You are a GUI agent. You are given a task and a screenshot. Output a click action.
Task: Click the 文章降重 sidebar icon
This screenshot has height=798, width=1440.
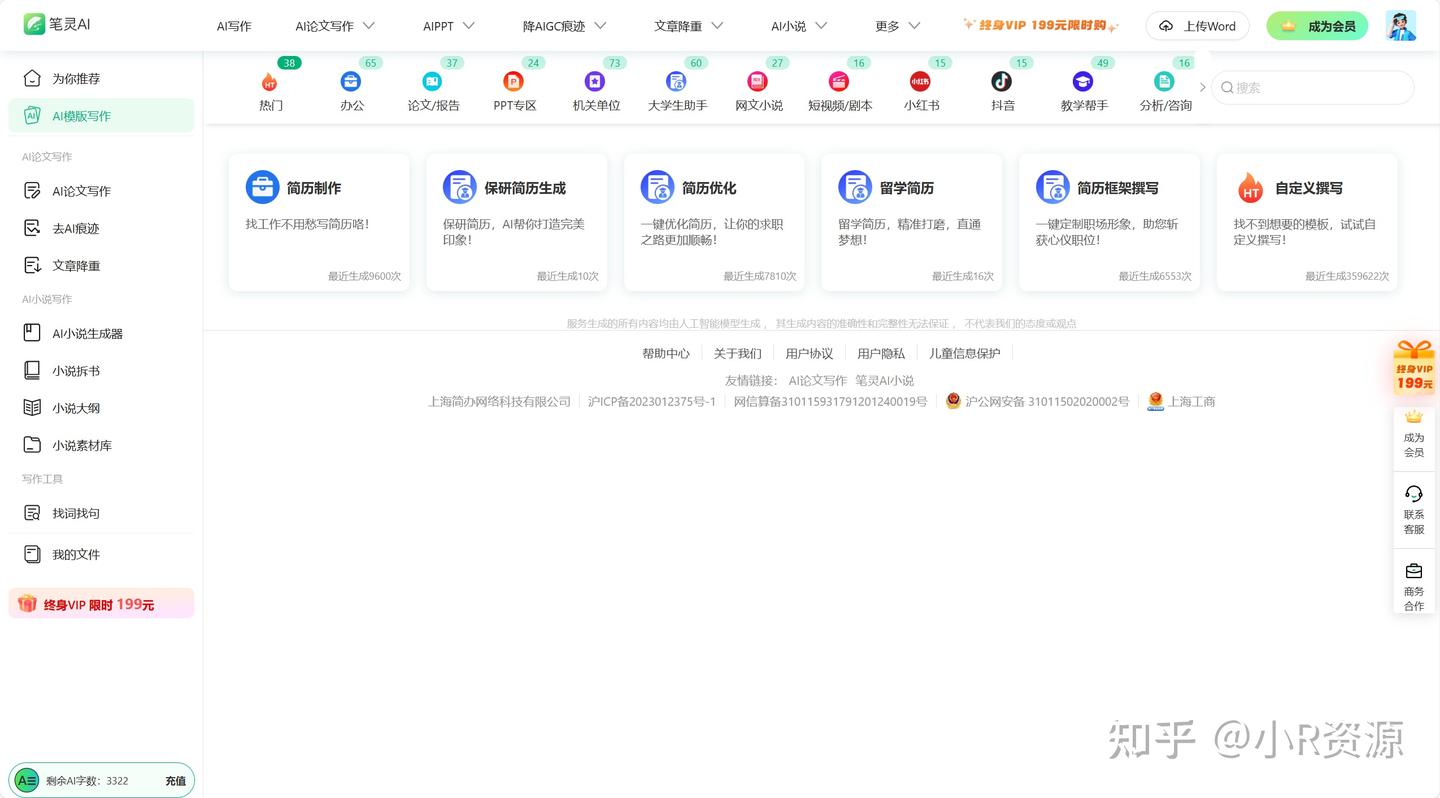click(32, 265)
